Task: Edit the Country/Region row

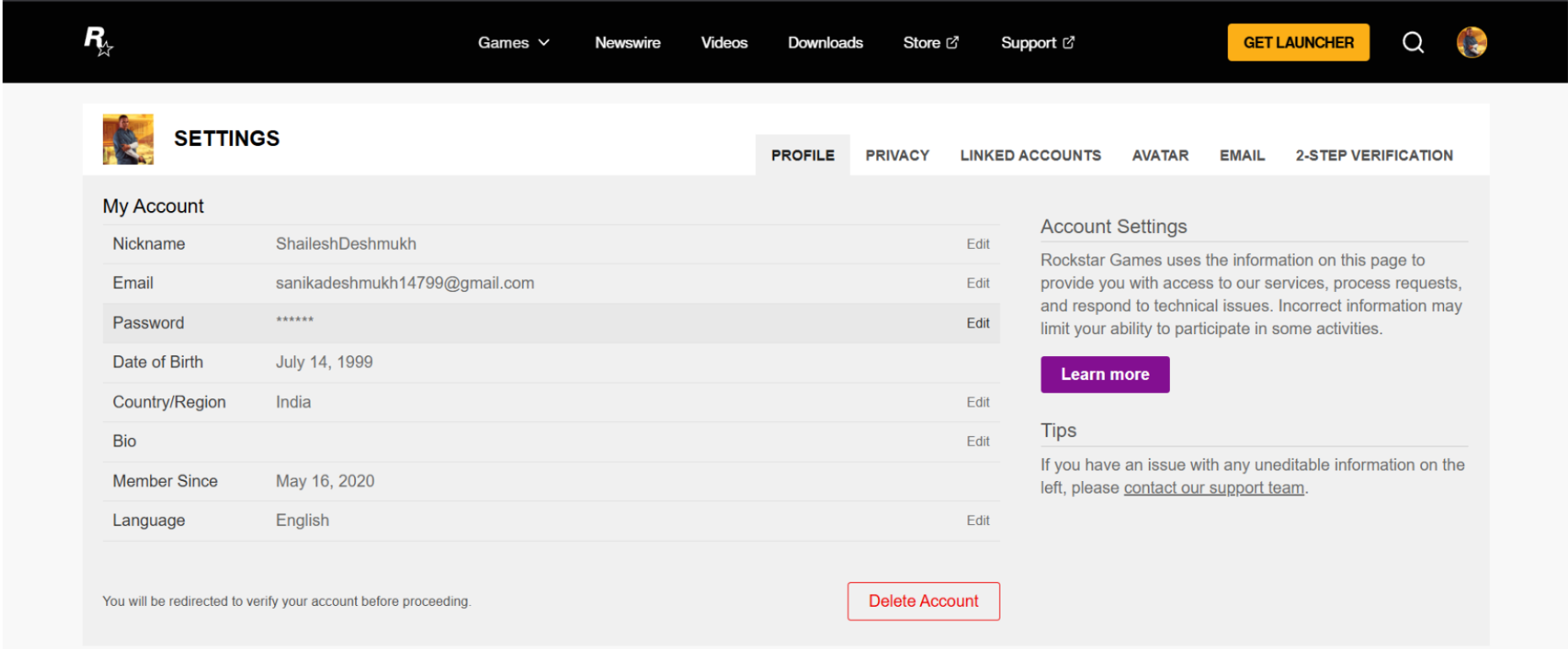Action: coord(978,403)
